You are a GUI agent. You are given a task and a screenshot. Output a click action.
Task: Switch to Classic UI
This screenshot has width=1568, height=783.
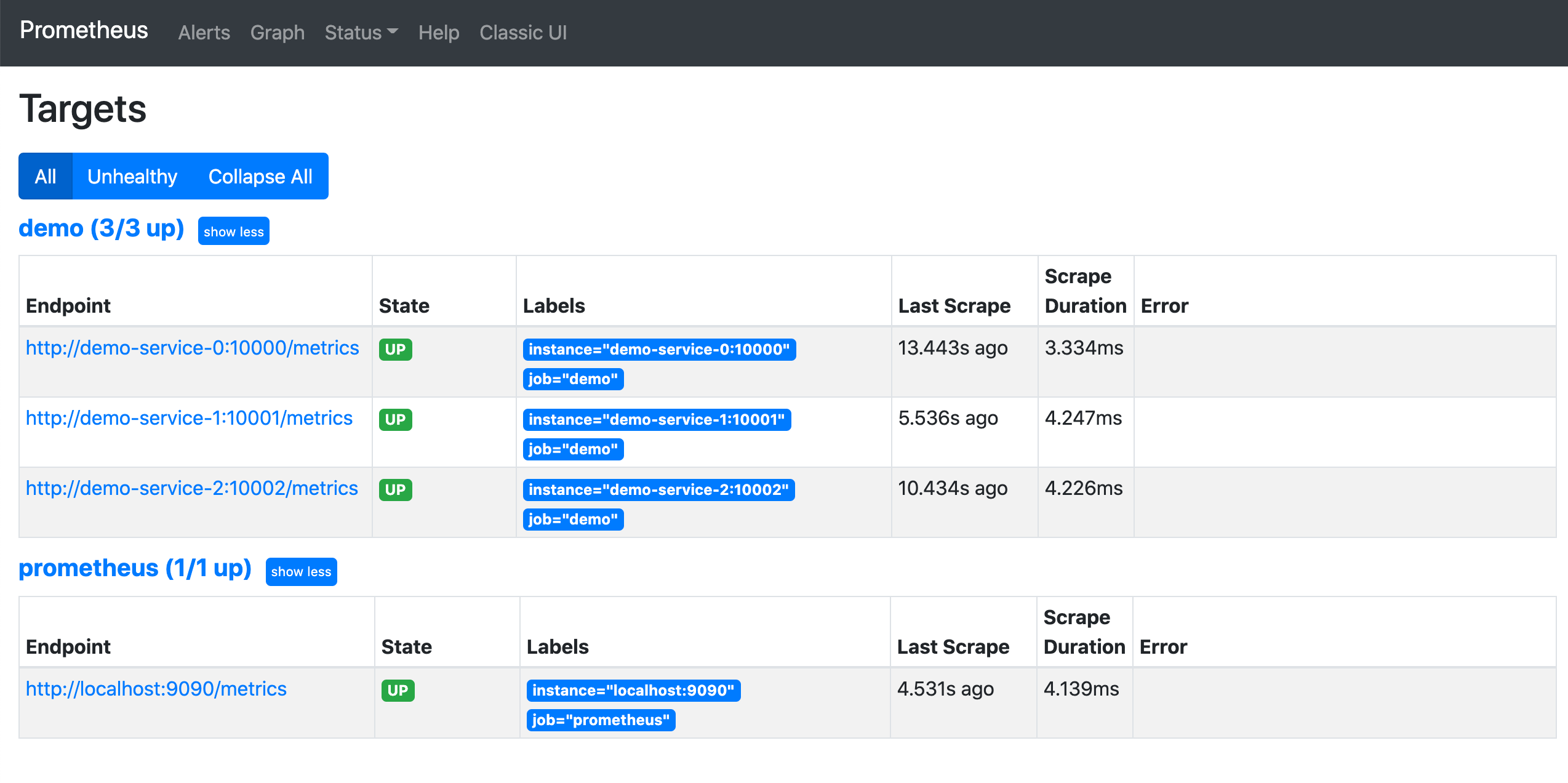(x=522, y=33)
